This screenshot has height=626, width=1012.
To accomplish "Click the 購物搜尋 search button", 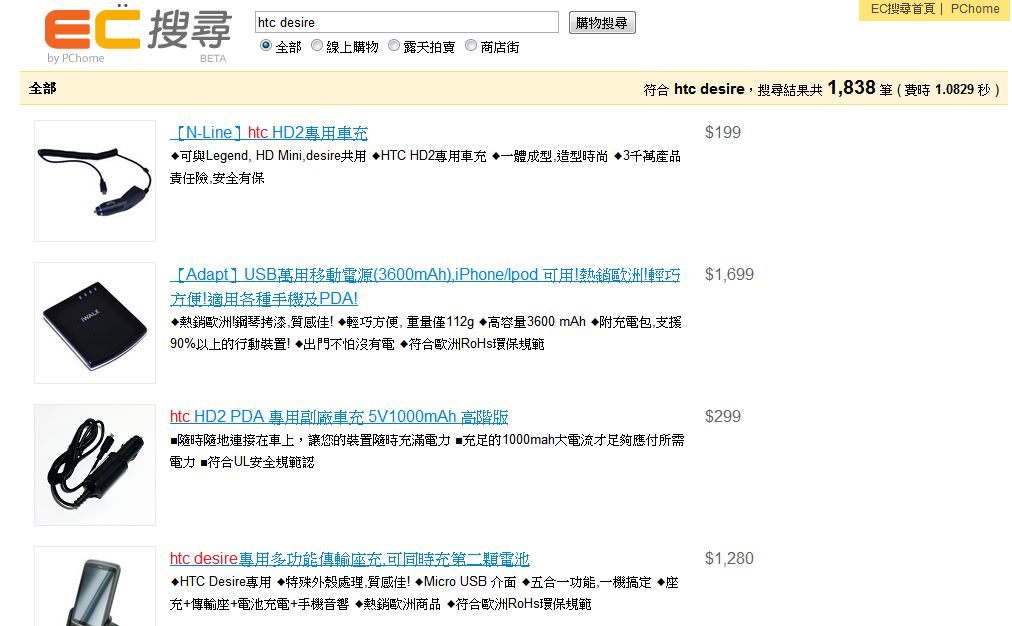I will 602,23.
